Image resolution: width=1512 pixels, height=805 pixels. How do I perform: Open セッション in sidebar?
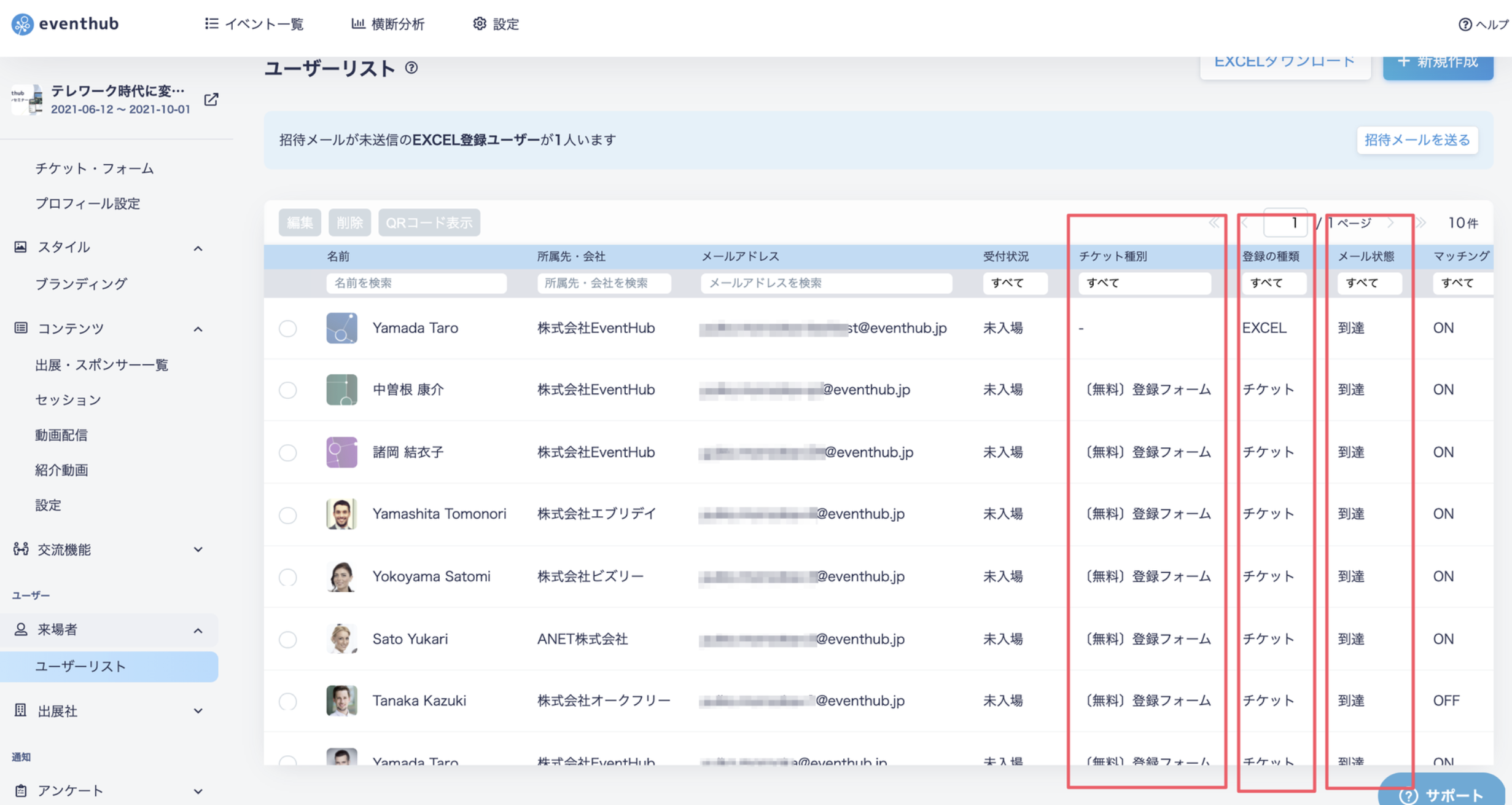coord(68,400)
